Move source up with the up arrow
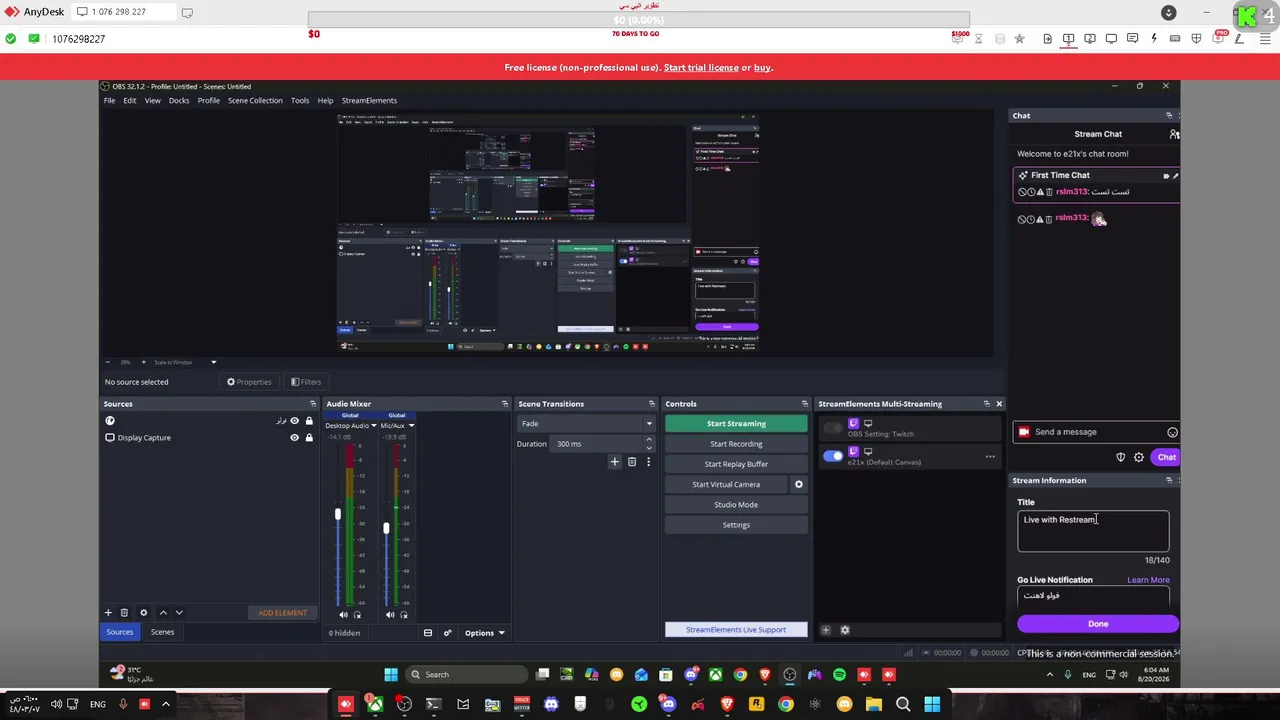The image size is (1280, 720). tap(163, 612)
